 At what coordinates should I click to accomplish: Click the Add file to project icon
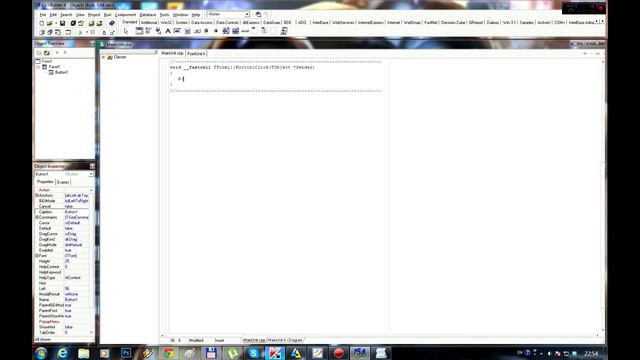[x=91, y=23]
